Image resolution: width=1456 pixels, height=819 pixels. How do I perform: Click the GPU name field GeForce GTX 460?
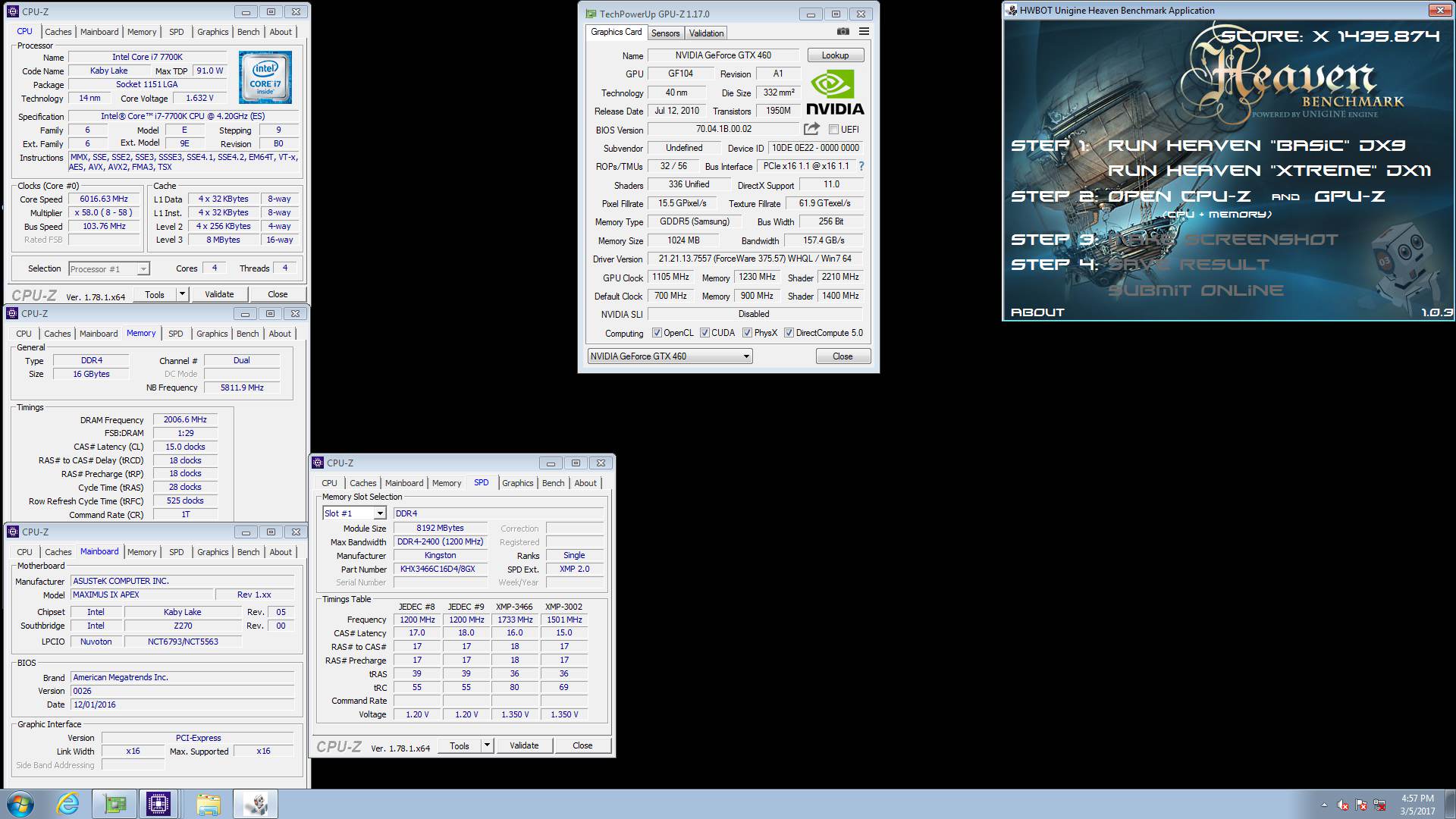click(723, 55)
